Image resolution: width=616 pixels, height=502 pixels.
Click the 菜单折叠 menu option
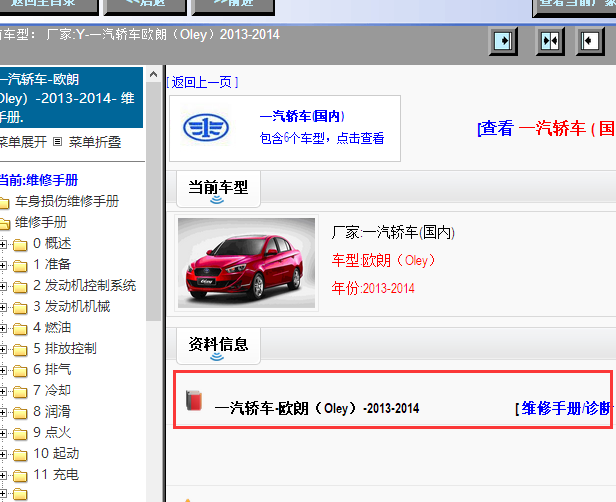click(95, 142)
